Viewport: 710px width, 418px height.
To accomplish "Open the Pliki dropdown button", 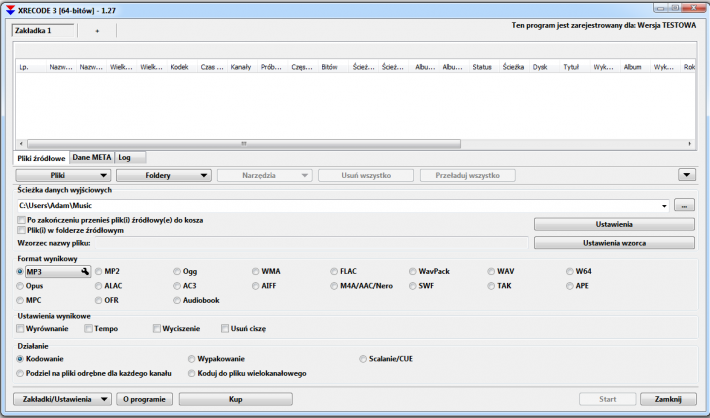I will pos(63,175).
